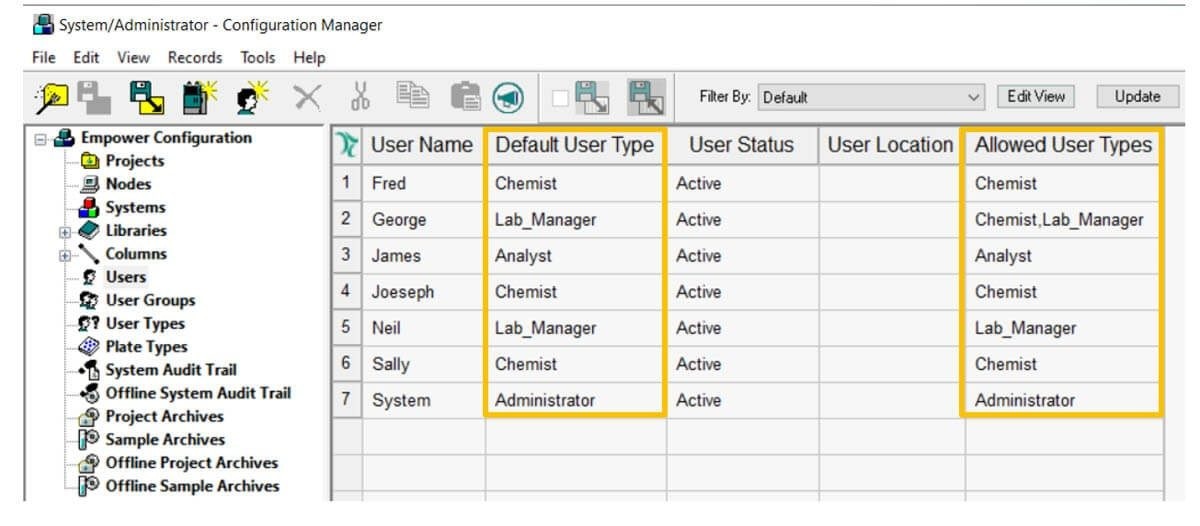Viewport: 1200px width, 526px height.
Task: Open the Records menu
Action: [x=195, y=58]
